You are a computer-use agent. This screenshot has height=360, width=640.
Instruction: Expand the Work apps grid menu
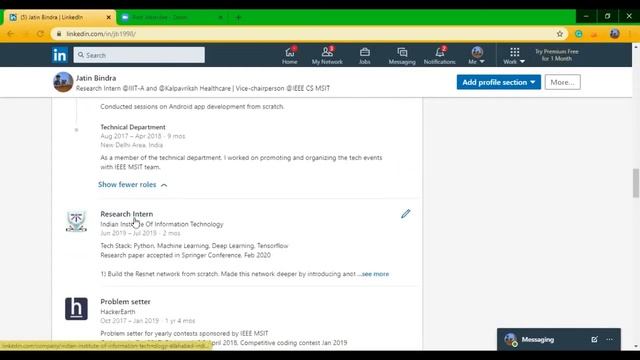(x=514, y=55)
